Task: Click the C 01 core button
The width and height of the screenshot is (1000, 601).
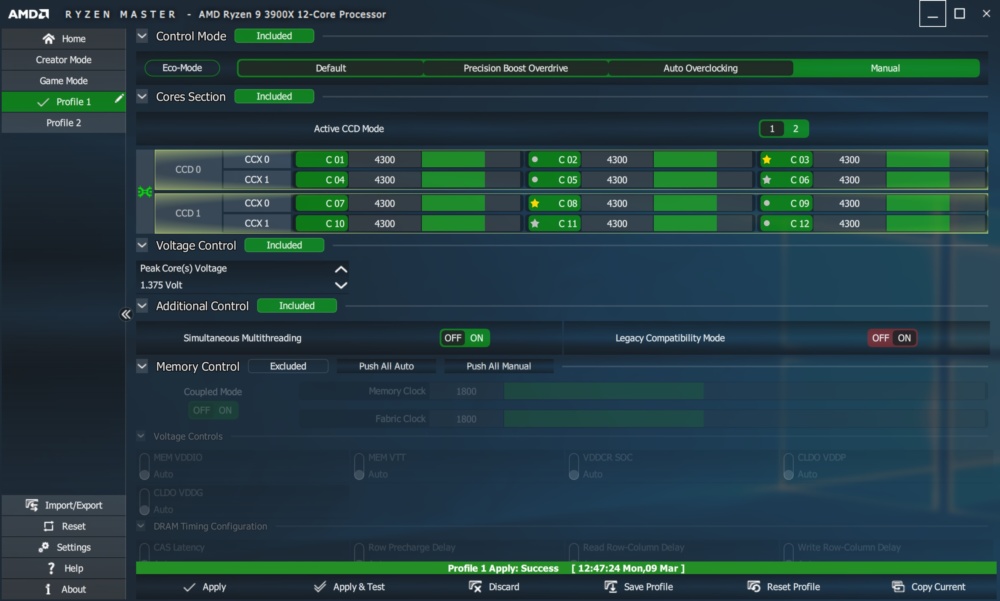Action: pyautogui.click(x=322, y=160)
